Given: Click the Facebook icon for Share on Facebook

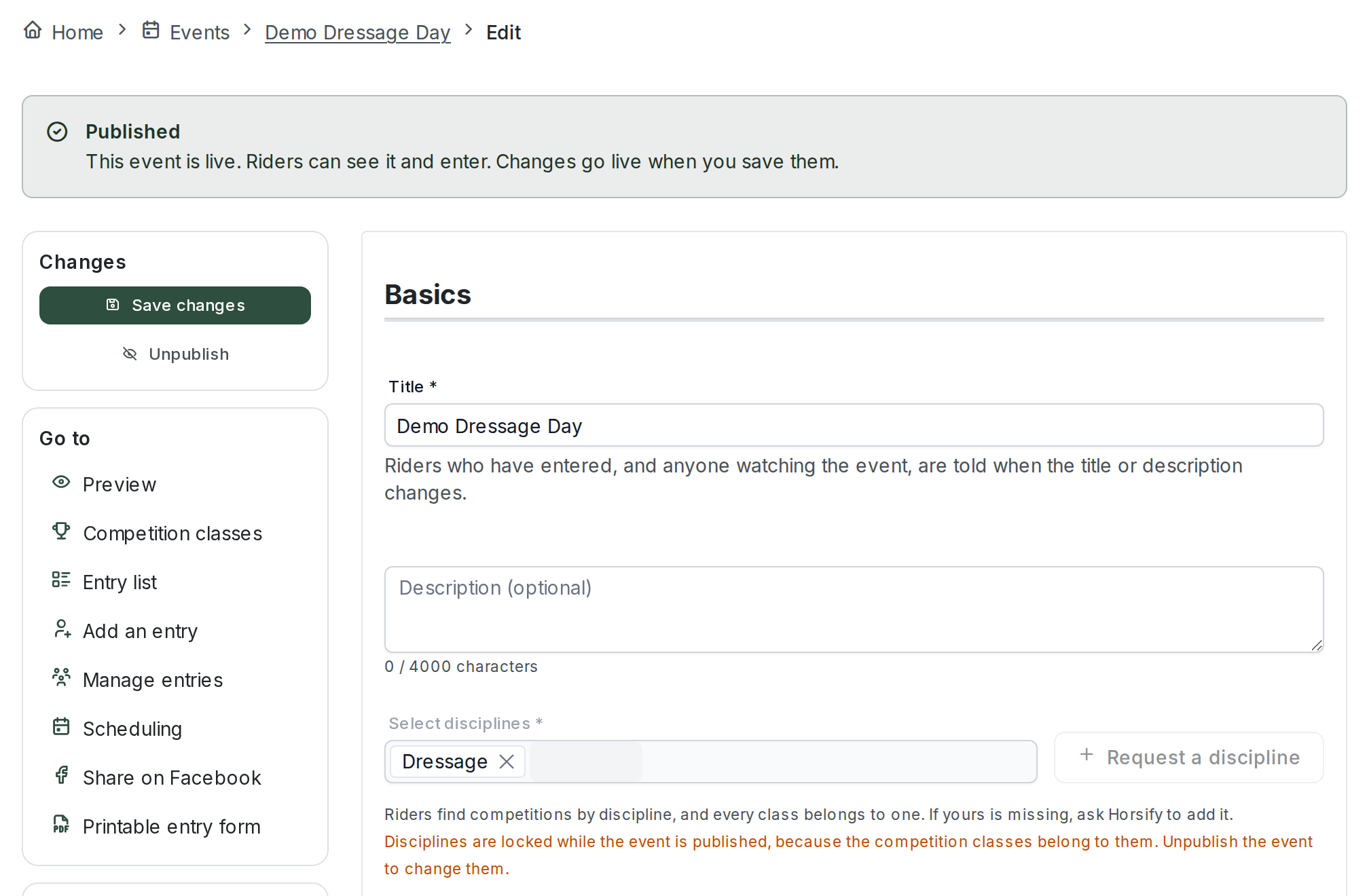Looking at the screenshot, I should point(61,776).
